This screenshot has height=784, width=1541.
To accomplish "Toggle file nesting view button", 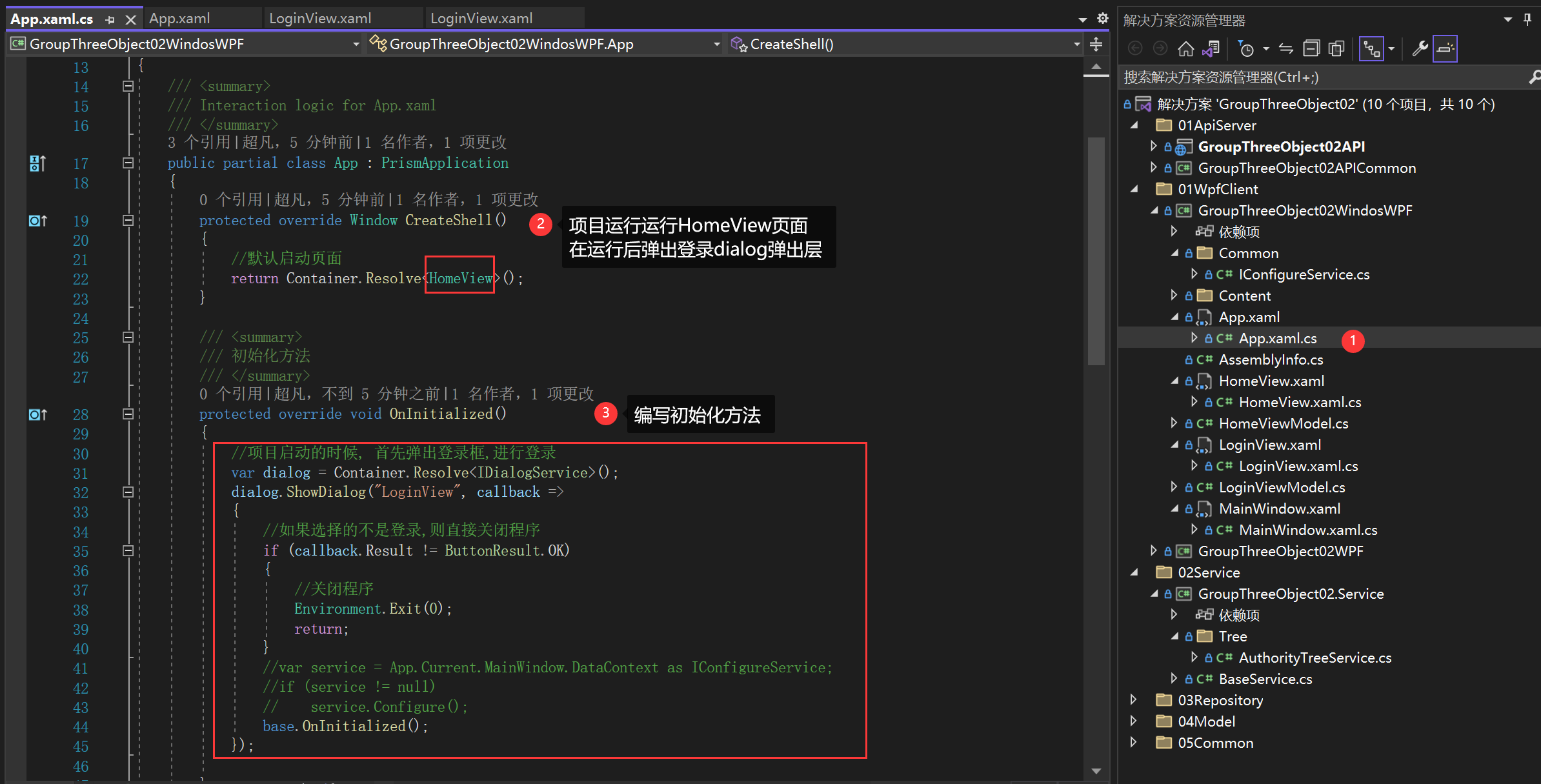I will tap(1371, 49).
